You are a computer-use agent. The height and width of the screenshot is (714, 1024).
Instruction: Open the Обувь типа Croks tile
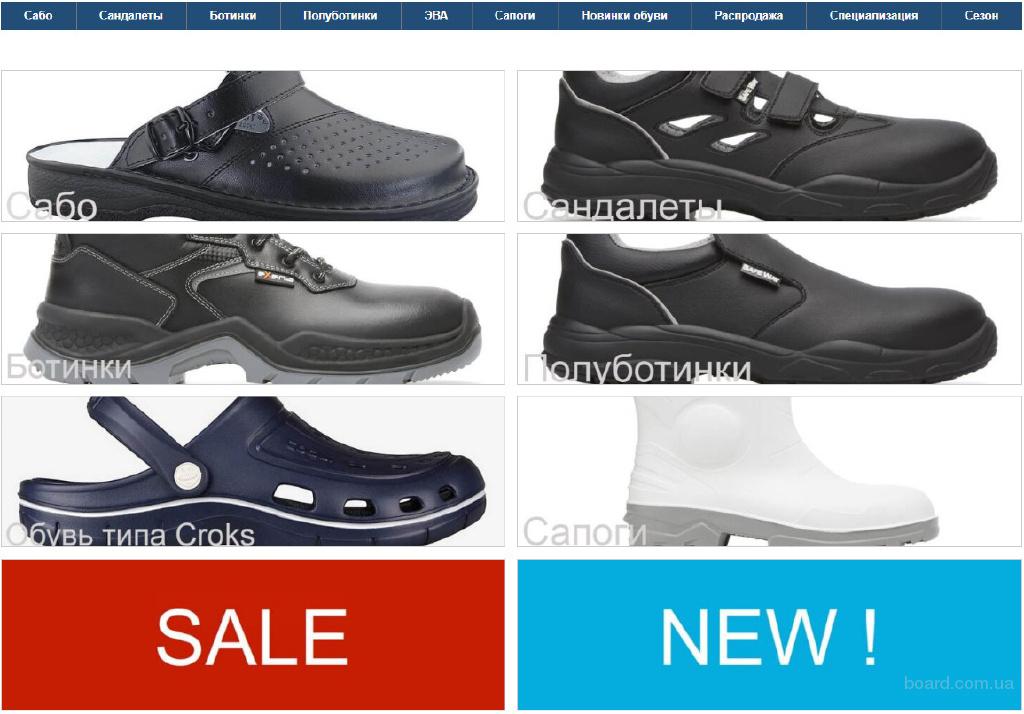tap(253, 471)
